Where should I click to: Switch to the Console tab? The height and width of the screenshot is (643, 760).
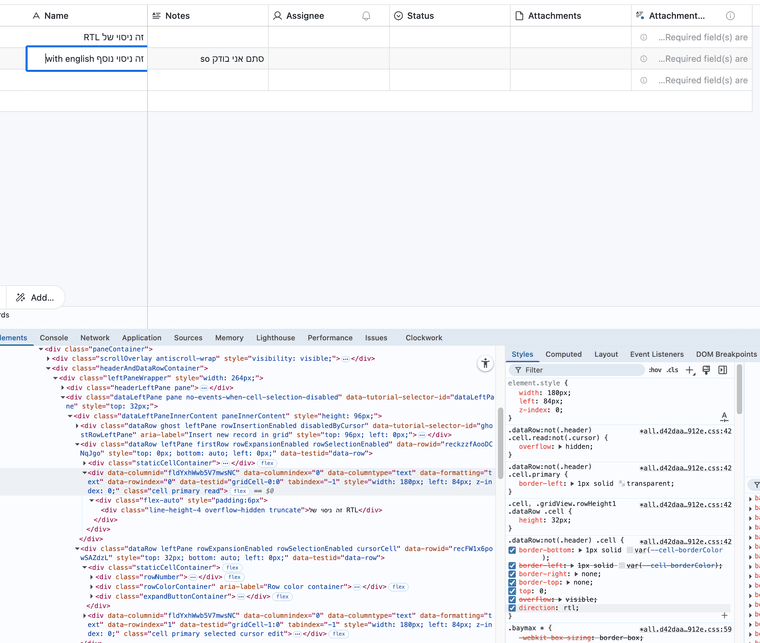(54, 338)
